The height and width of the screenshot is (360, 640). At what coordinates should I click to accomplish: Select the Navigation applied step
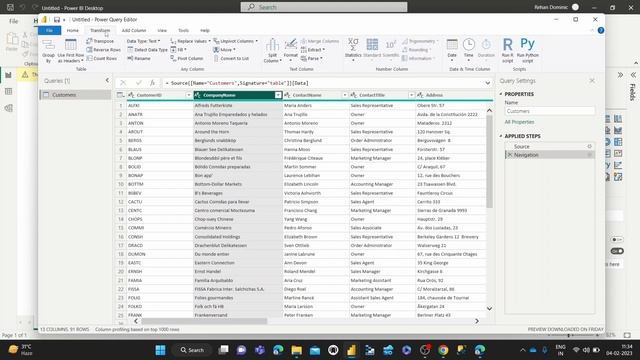click(x=549, y=155)
